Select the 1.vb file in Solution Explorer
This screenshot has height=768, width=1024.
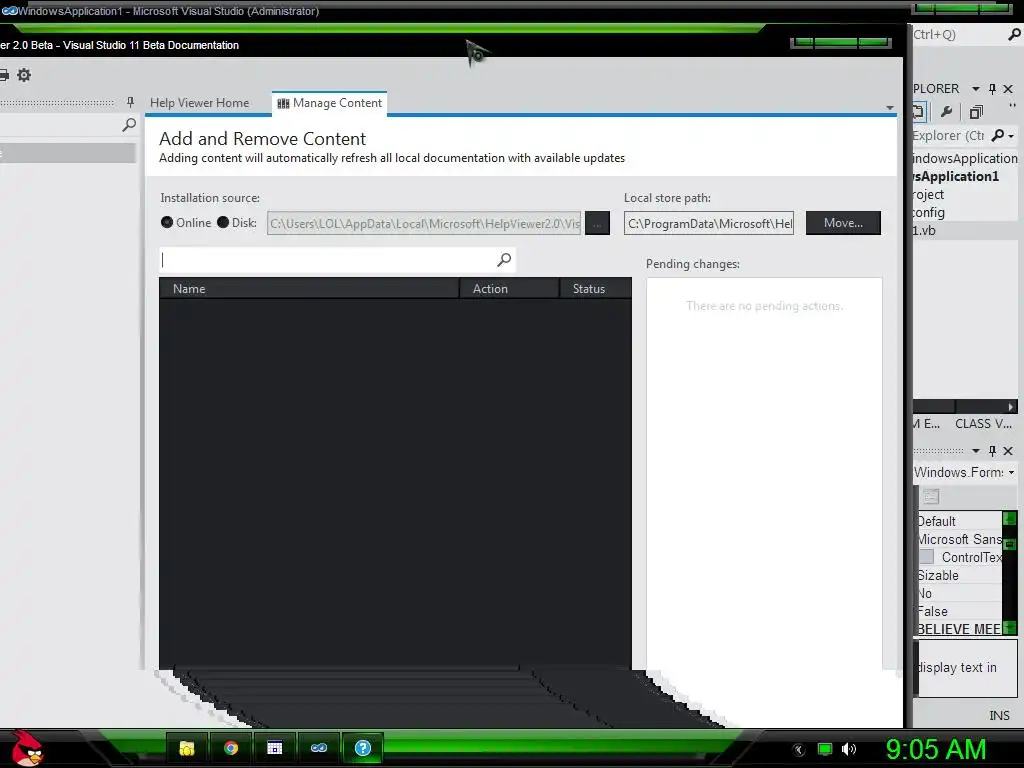click(x=924, y=231)
